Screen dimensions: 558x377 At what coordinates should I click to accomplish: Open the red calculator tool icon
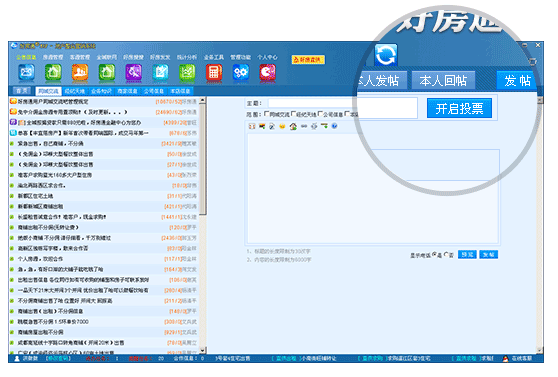pyautogui.click(x=214, y=72)
